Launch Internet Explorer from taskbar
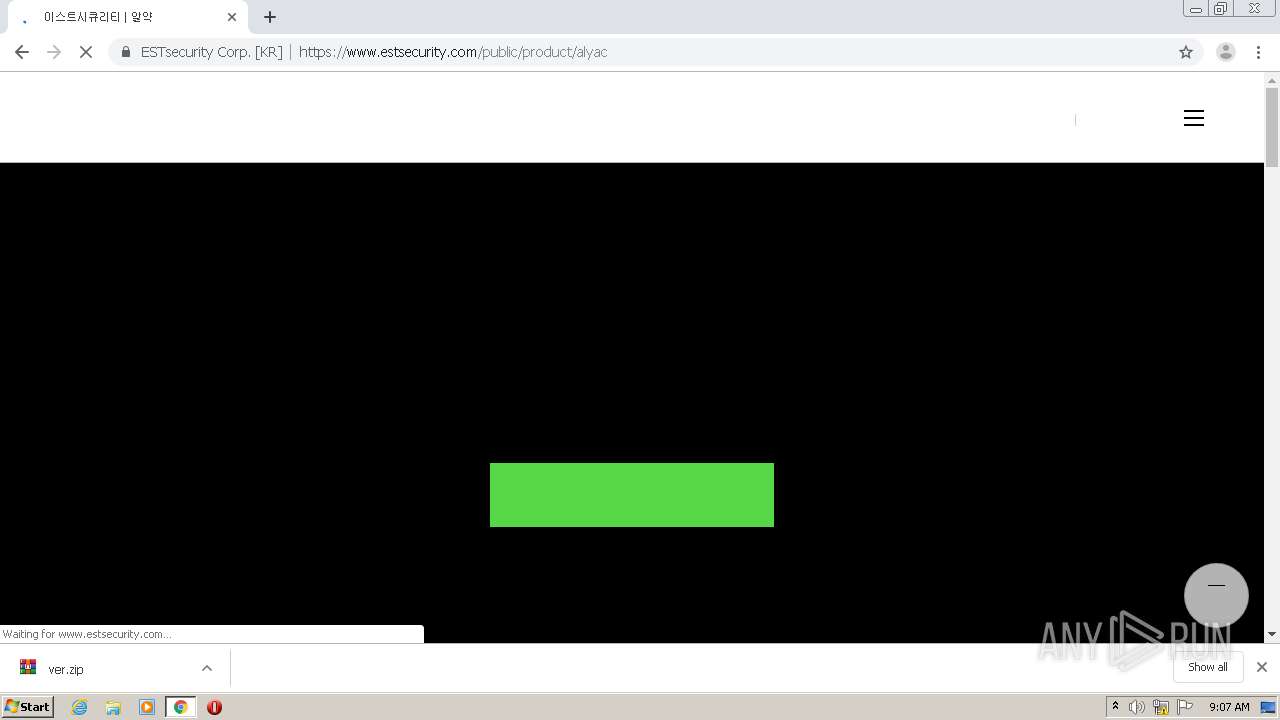The image size is (1280, 720). (x=80, y=707)
